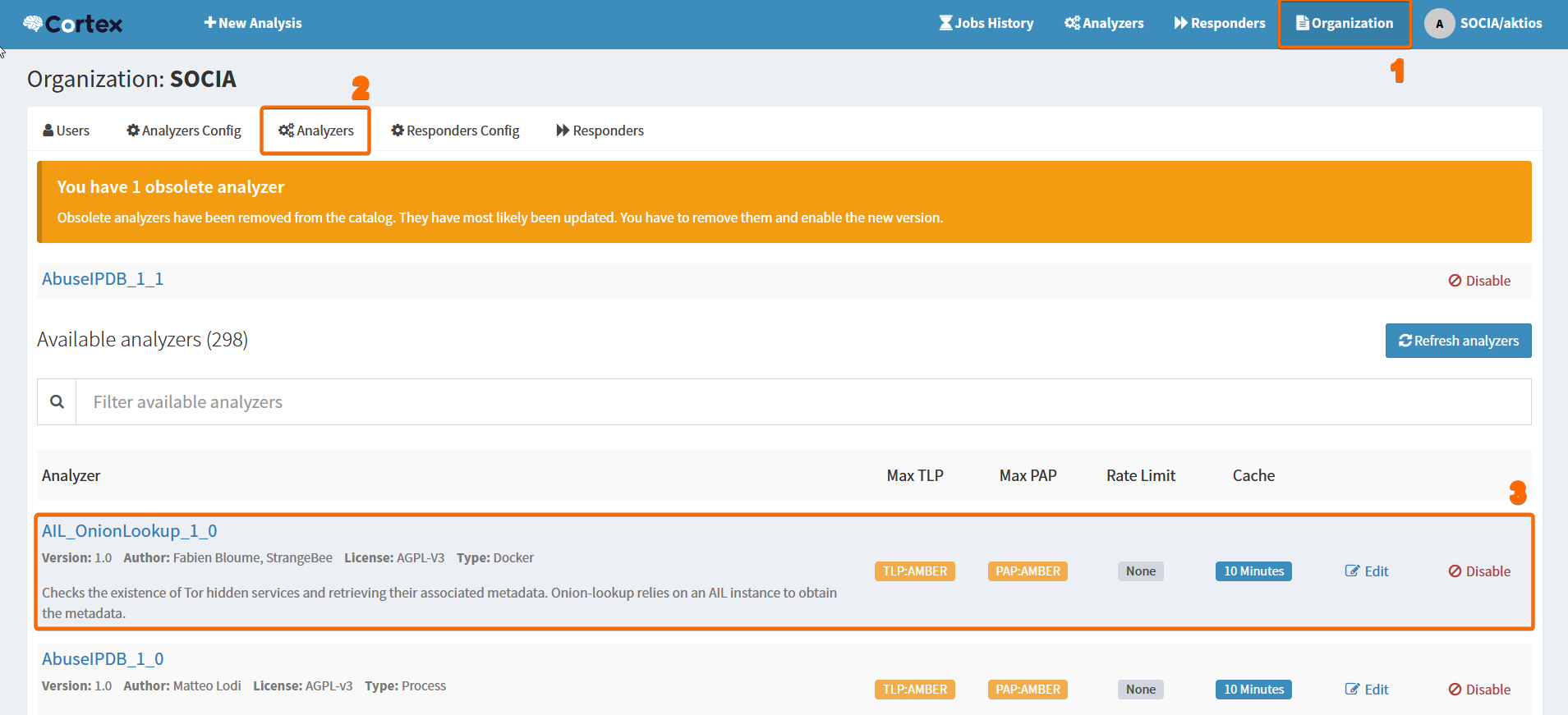Select the Analyzers tab under Organization
The width and height of the screenshot is (1568, 715).
click(316, 131)
